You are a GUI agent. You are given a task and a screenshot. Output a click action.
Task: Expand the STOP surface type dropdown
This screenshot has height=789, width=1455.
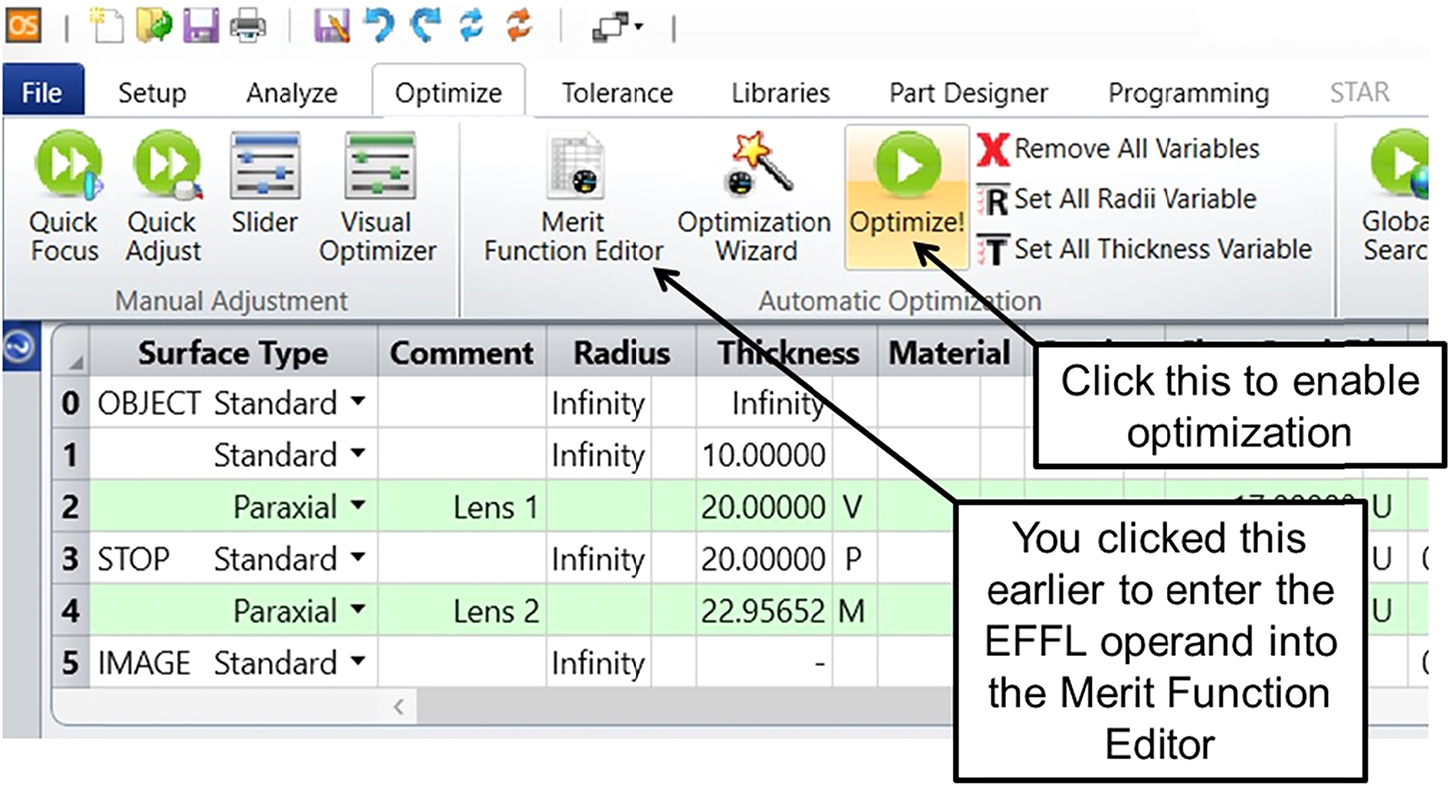click(x=357, y=559)
